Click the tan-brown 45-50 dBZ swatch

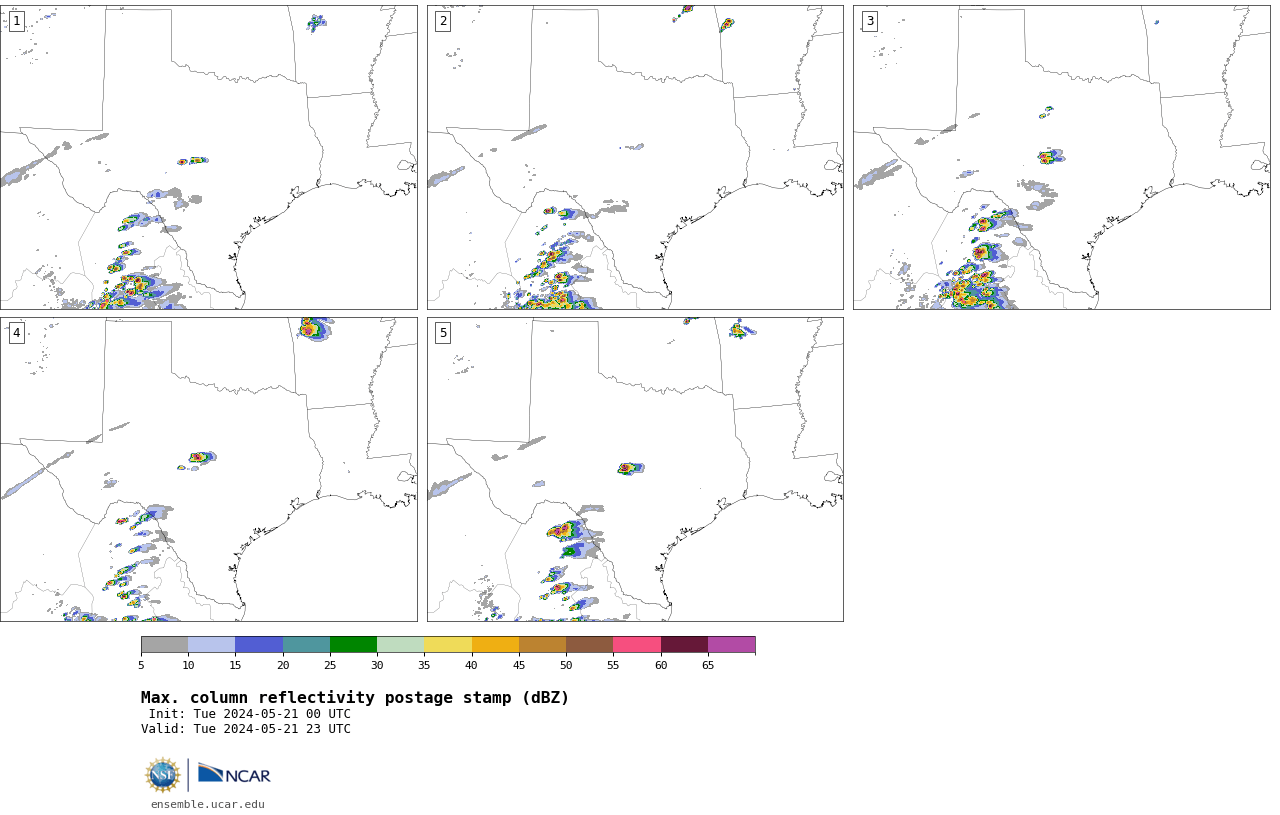[542, 645]
